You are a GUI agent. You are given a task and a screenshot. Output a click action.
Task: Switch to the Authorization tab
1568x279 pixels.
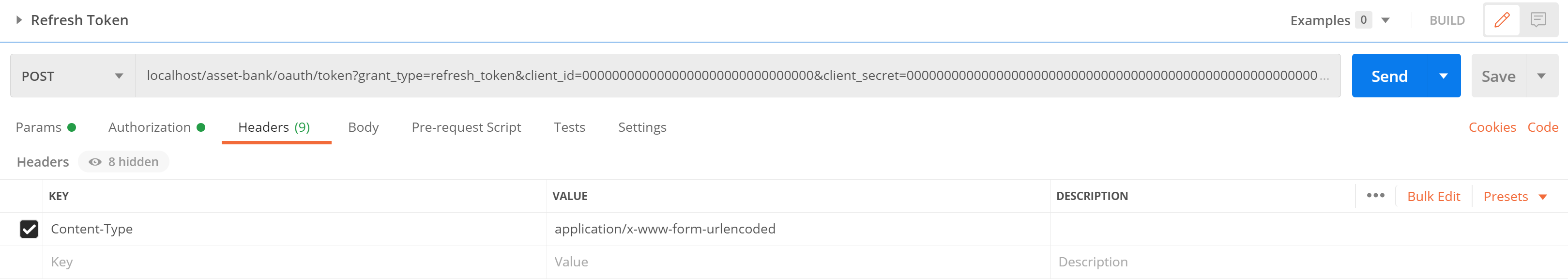point(156,127)
